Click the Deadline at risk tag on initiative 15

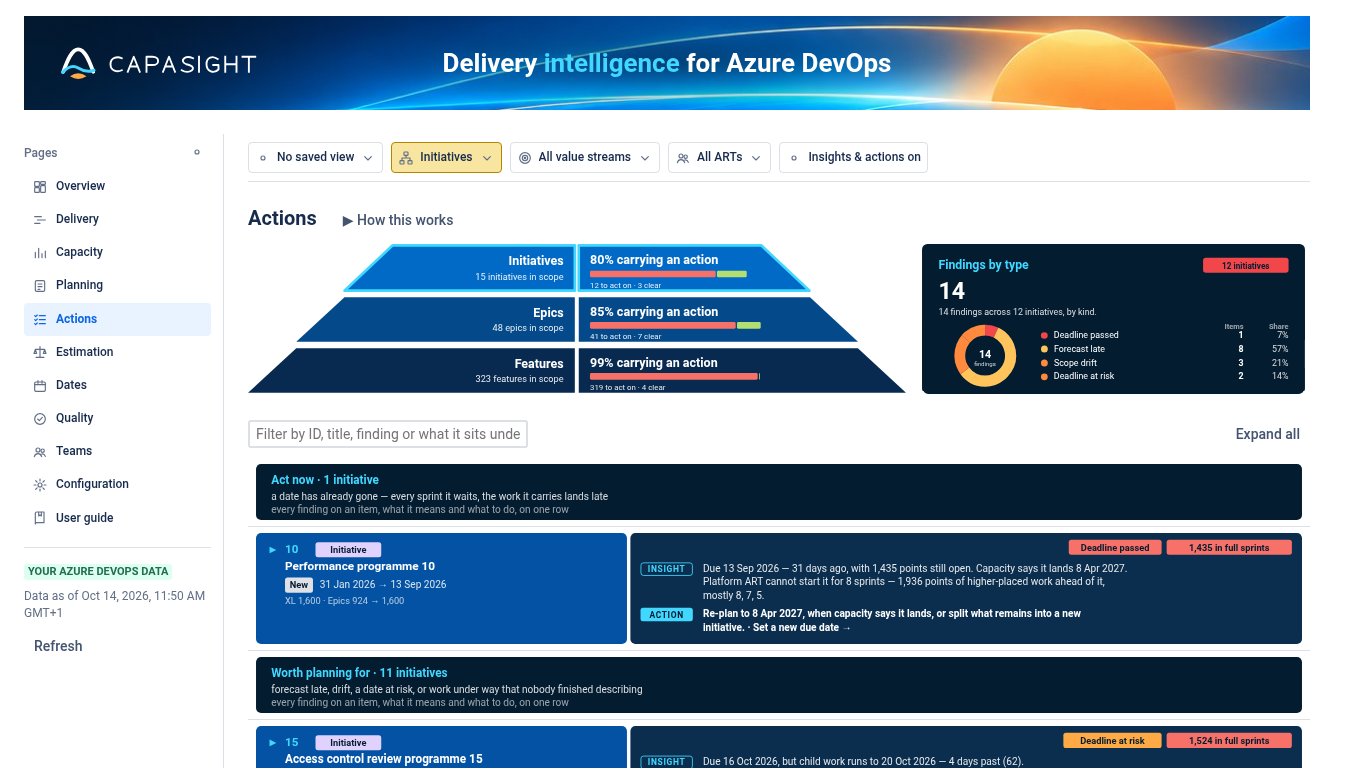(1112, 741)
